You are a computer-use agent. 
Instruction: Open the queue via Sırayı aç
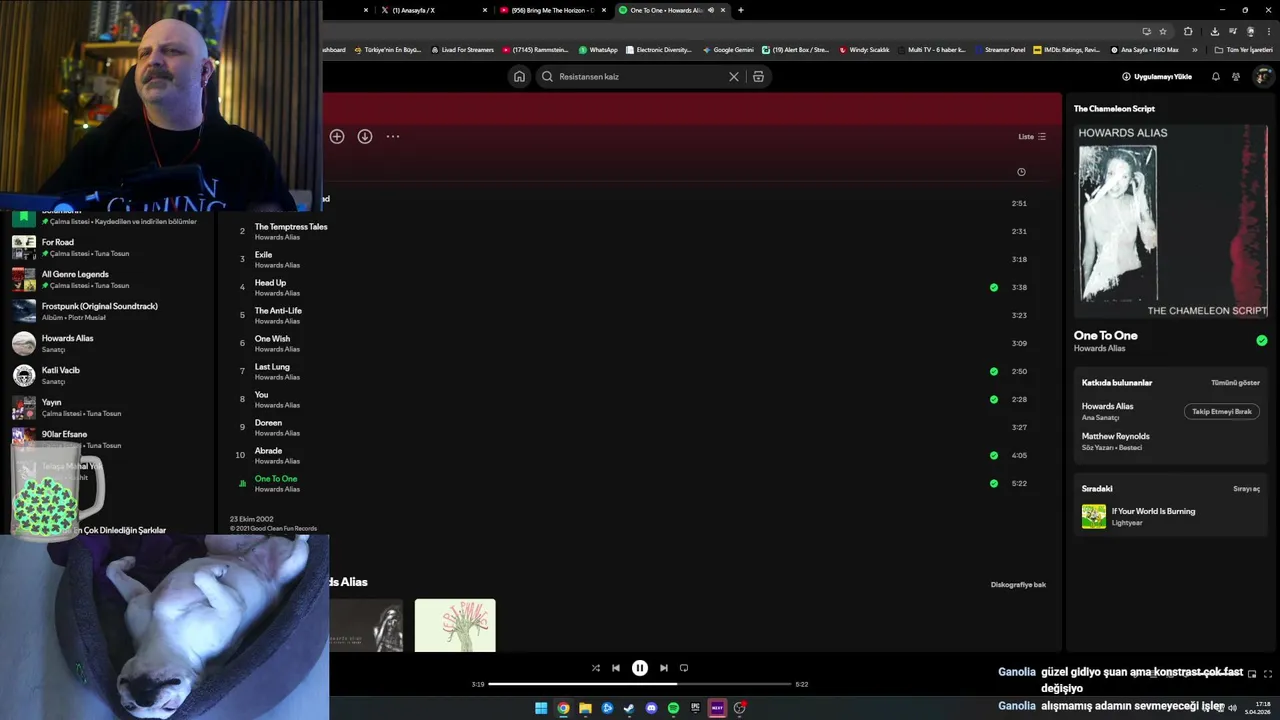1246,489
